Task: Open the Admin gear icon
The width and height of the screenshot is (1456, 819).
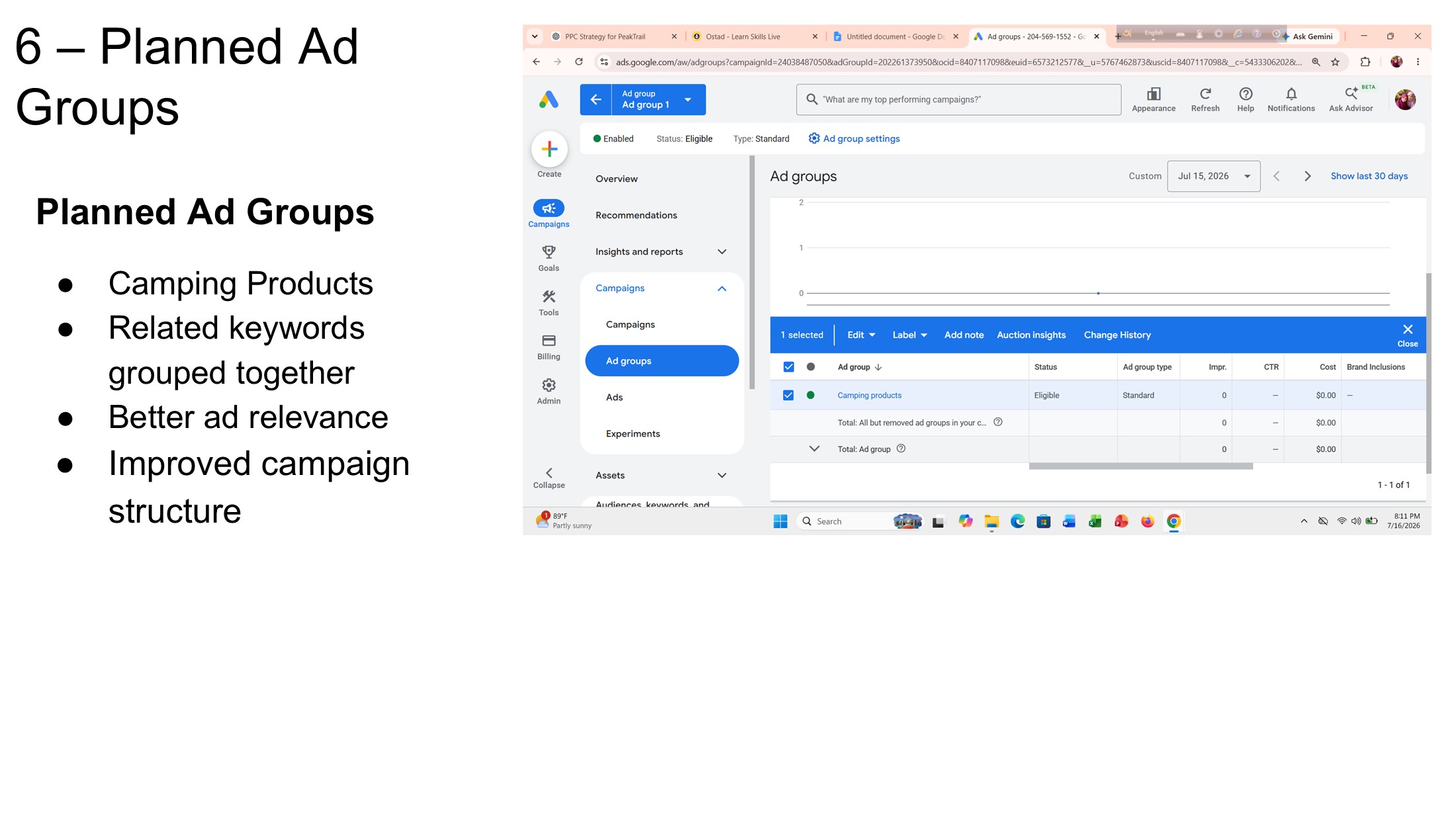Action: click(x=549, y=385)
